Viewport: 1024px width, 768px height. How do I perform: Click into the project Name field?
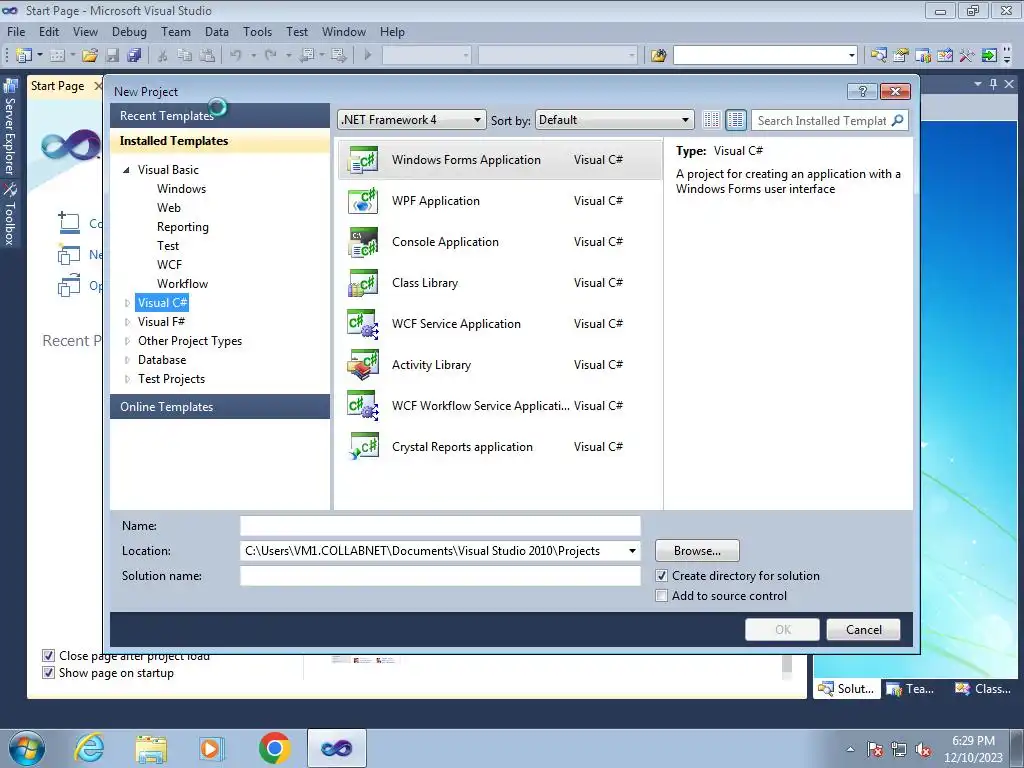coord(440,526)
